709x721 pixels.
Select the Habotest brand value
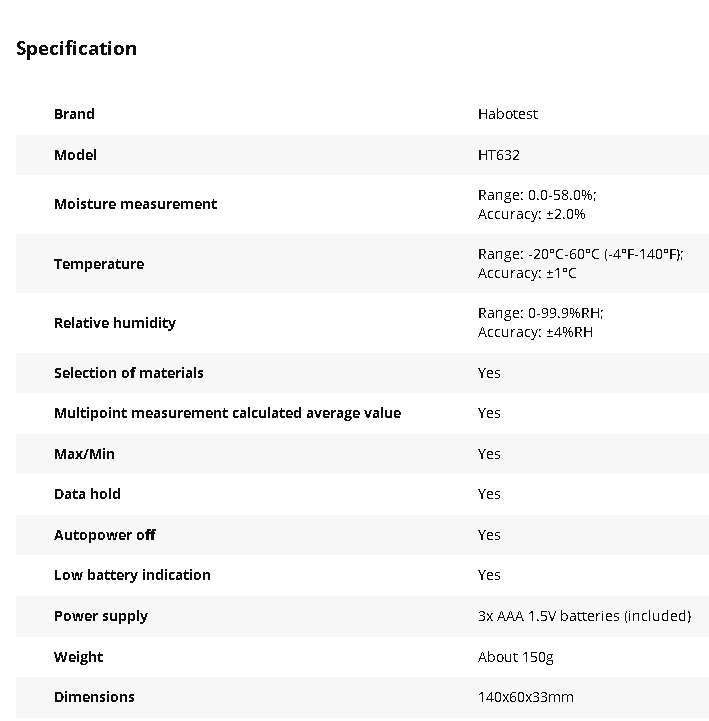coord(507,114)
